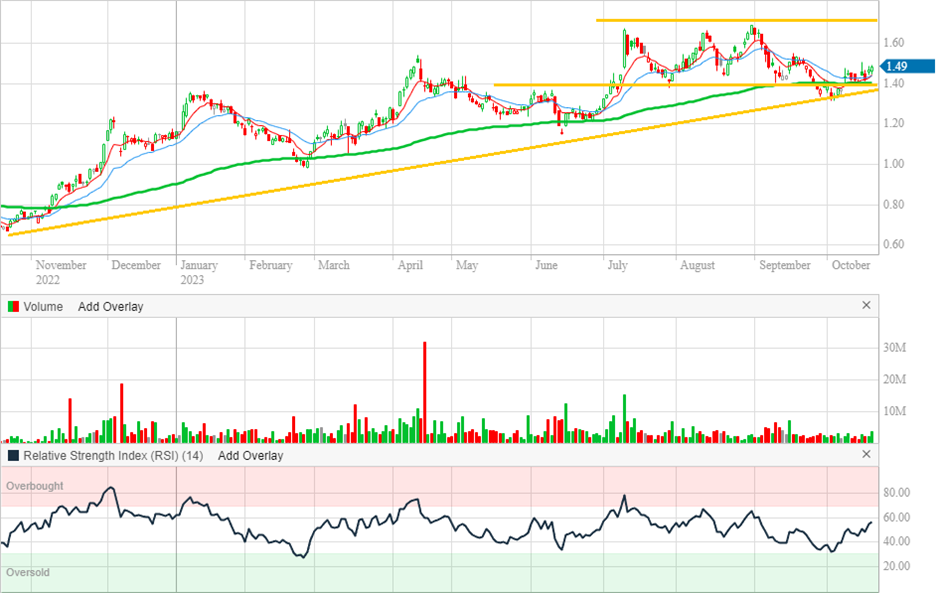This screenshot has height=593, width=939.
Task: Click the green-red Volume legend swatch
Action: coord(13,307)
